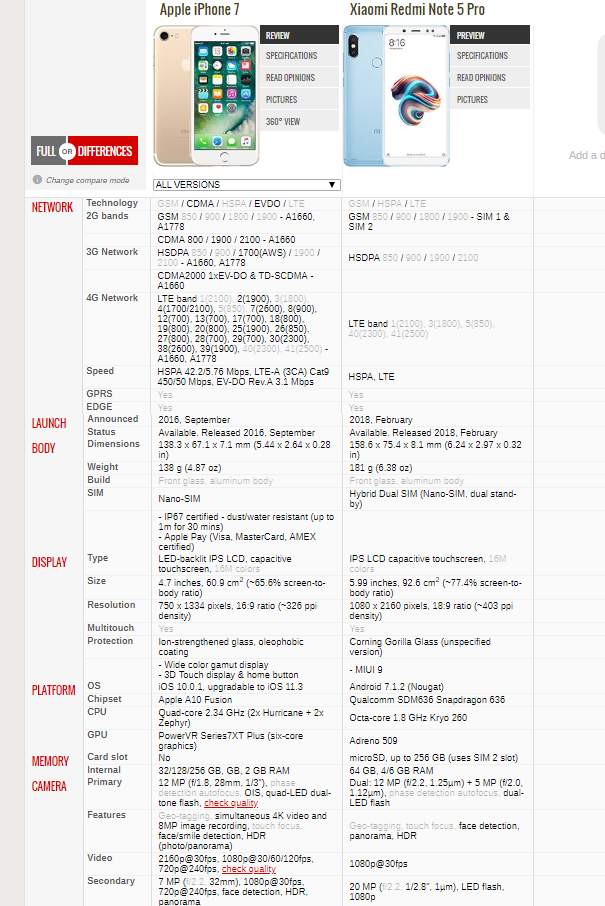Viewport: 605px width, 906px height.
Task: Click 'HSPA, LTE' speed value
Action: click(372, 376)
